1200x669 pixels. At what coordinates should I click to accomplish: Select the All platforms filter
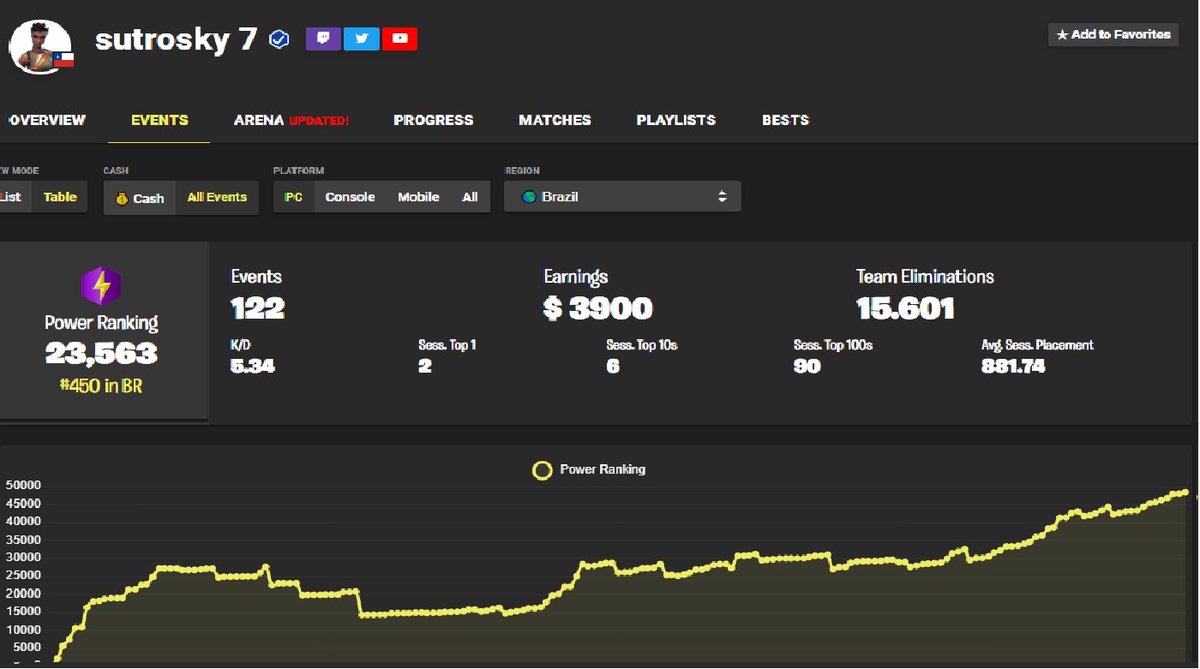(470, 197)
